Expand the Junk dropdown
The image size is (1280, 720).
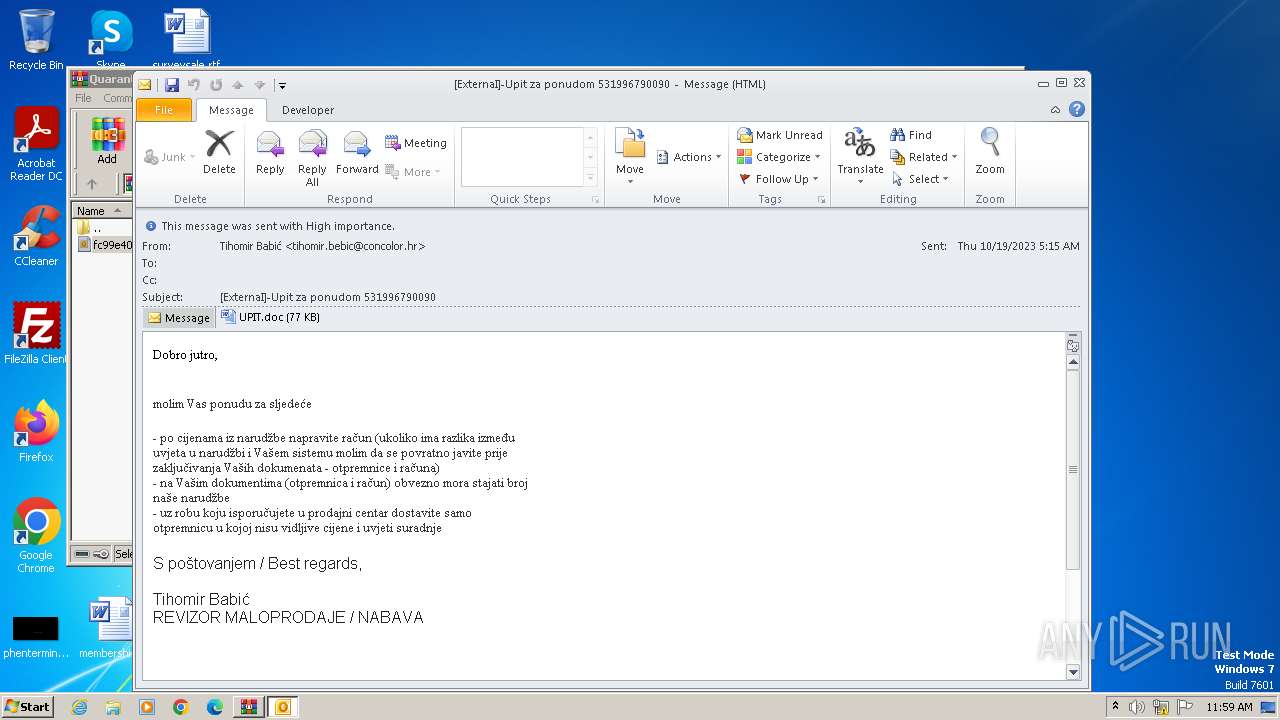[170, 157]
